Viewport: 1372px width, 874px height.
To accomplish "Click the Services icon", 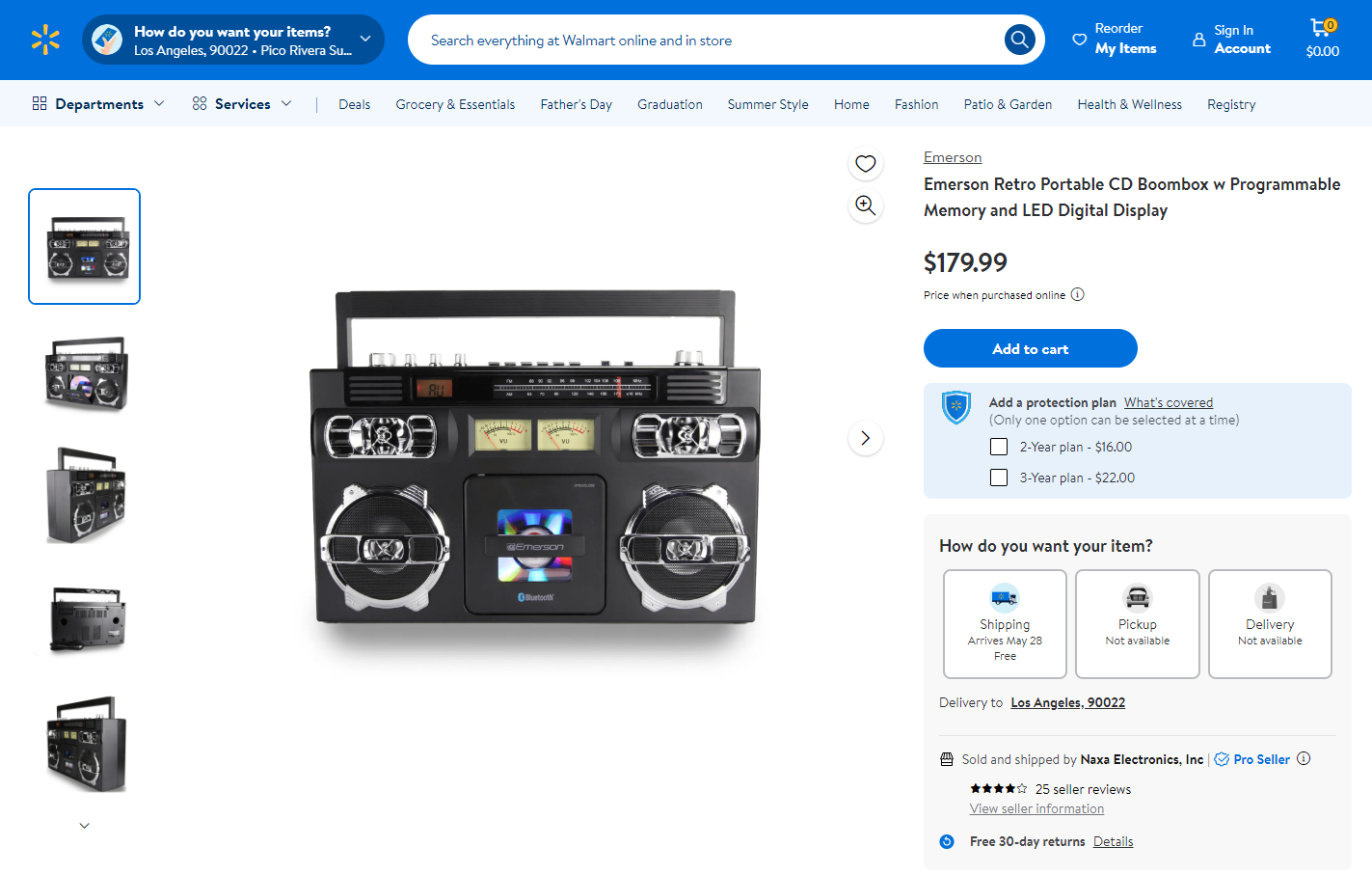I will 200,103.
